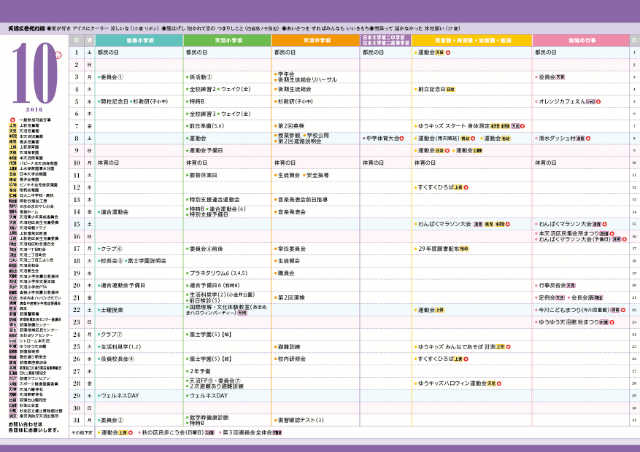The image size is (640, 452).
Task: Select 土曜授業 on day 22
Action: (112, 310)
